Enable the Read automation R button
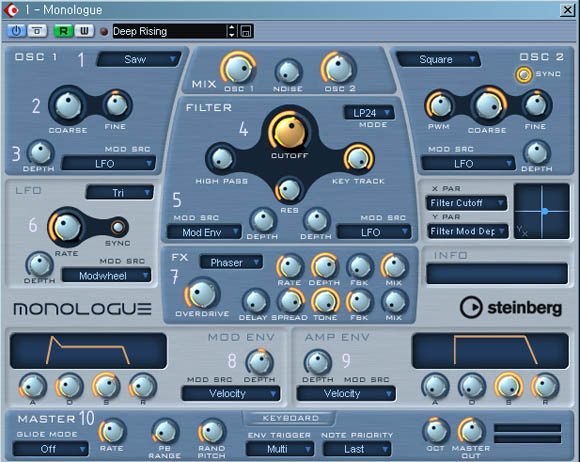The height and width of the screenshot is (462, 580). 63,31
